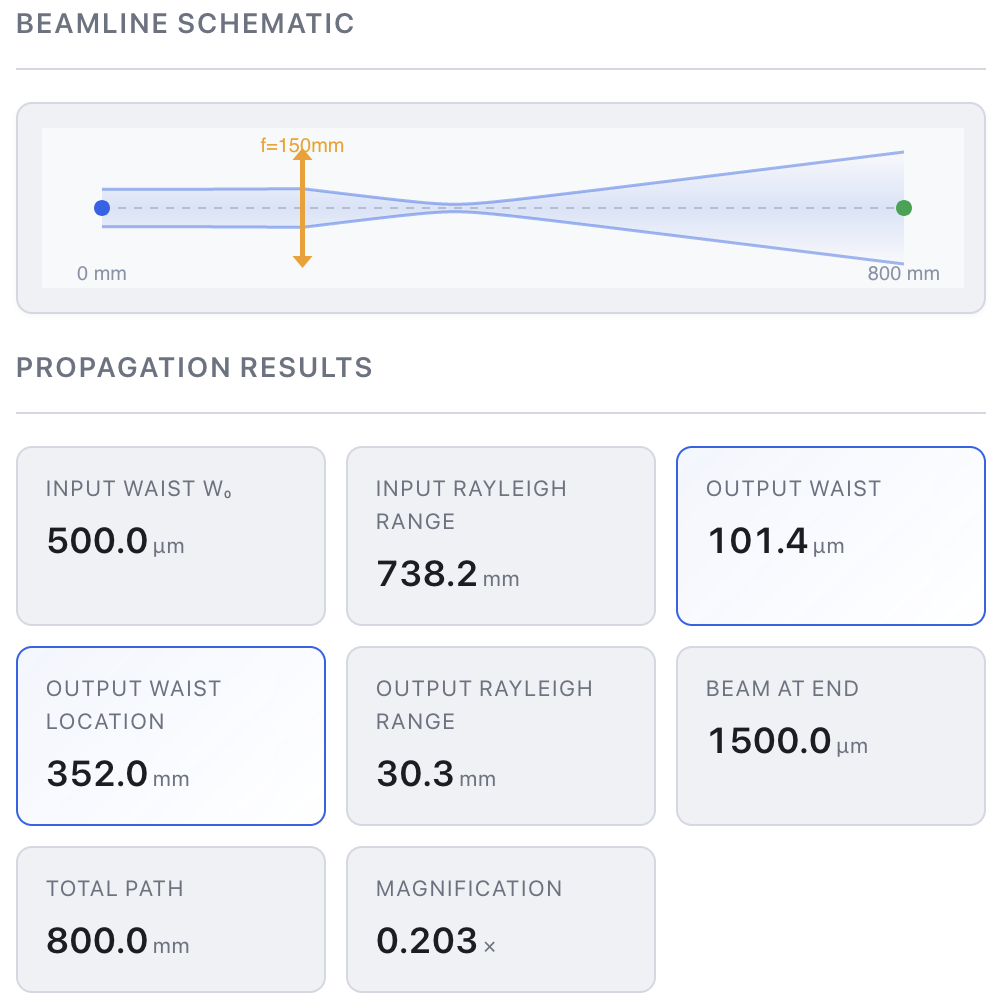The height and width of the screenshot is (1004, 1004).
Task: Select the Magnification result card
Action: (x=501, y=919)
